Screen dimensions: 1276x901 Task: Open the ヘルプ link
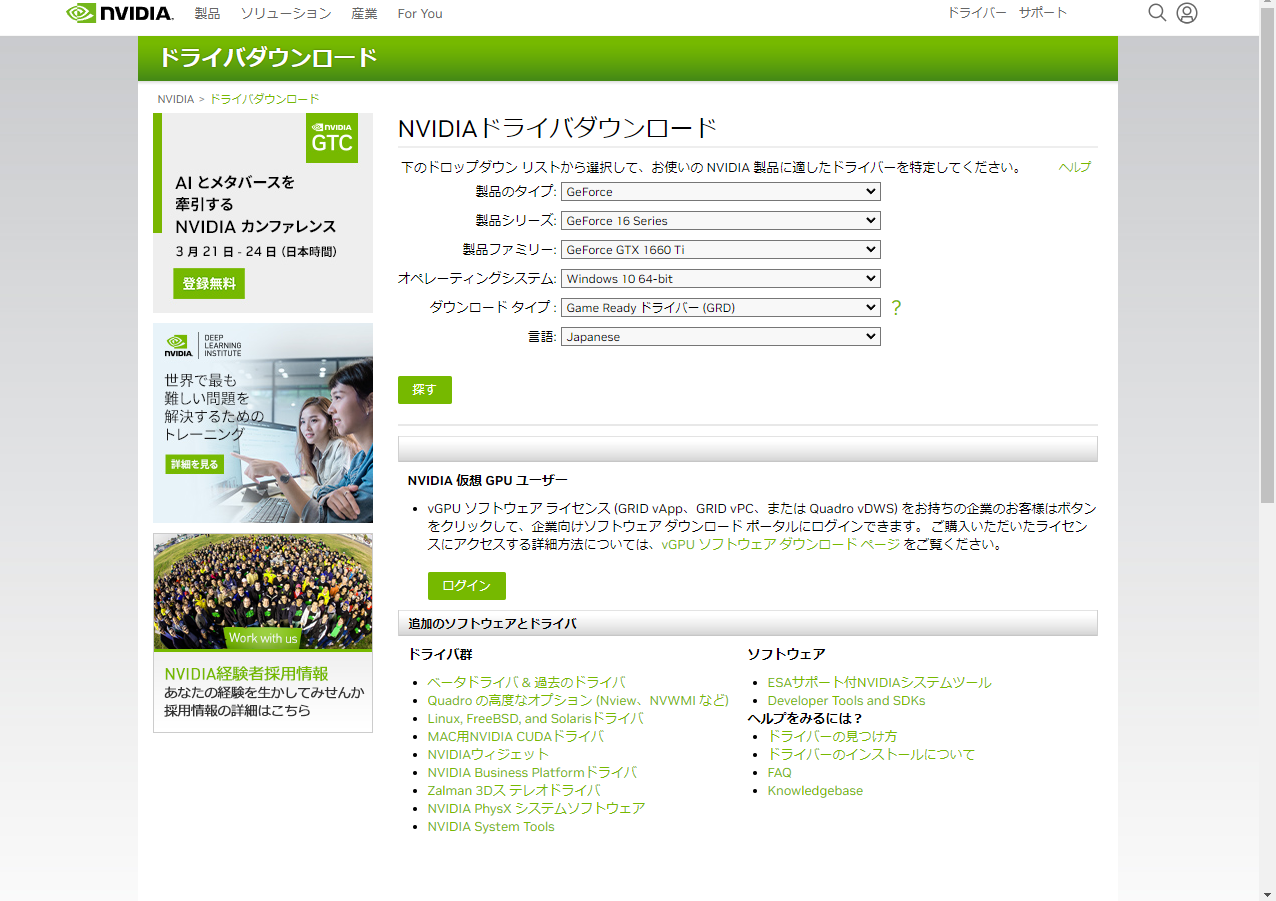pos(1074,167)
